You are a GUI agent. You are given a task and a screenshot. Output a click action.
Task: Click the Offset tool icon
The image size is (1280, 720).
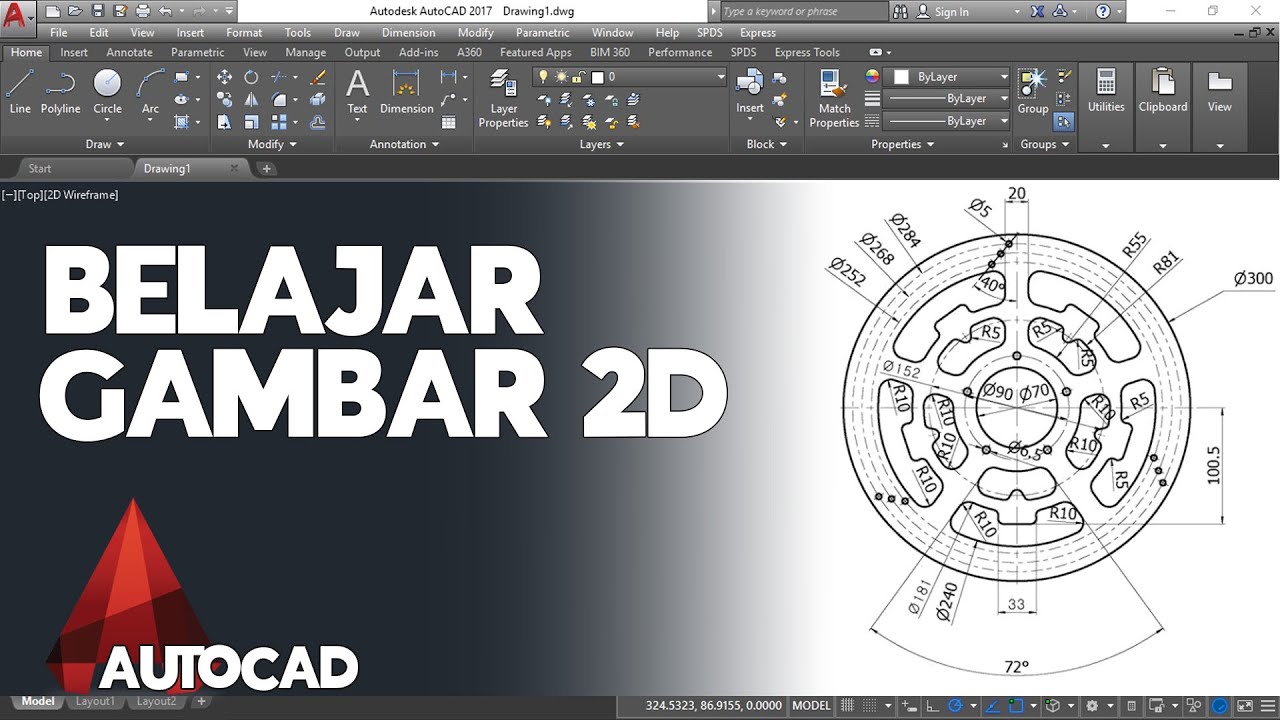click(x=318, y=122)
